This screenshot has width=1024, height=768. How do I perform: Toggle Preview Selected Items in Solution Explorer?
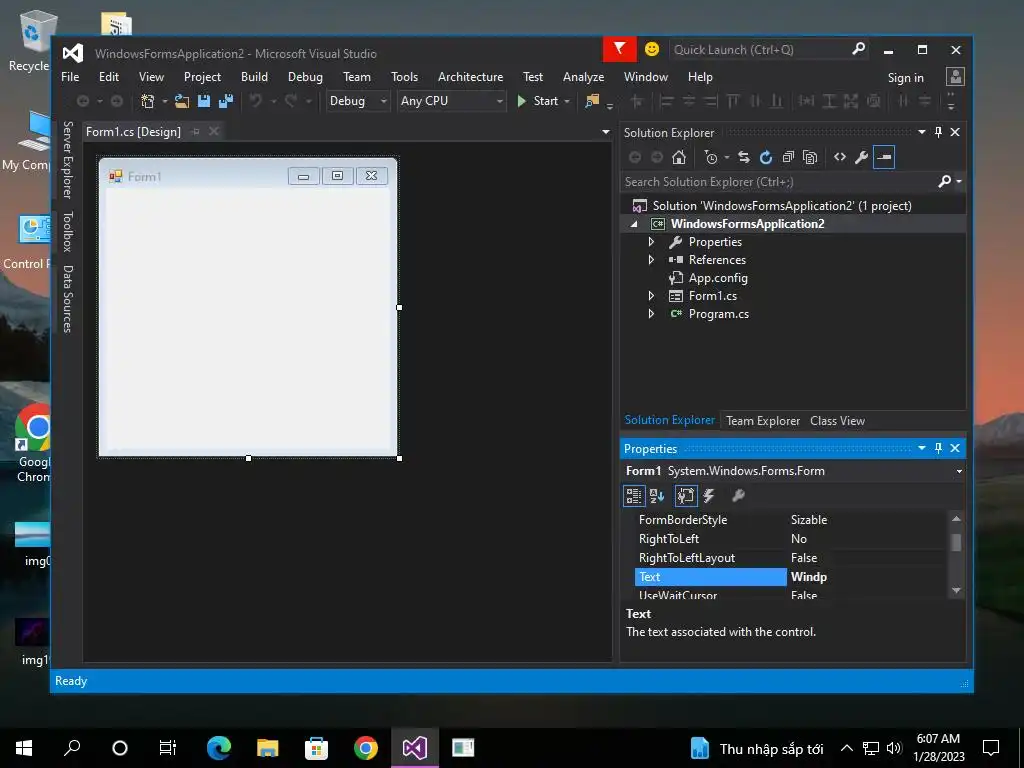point(884,157)
